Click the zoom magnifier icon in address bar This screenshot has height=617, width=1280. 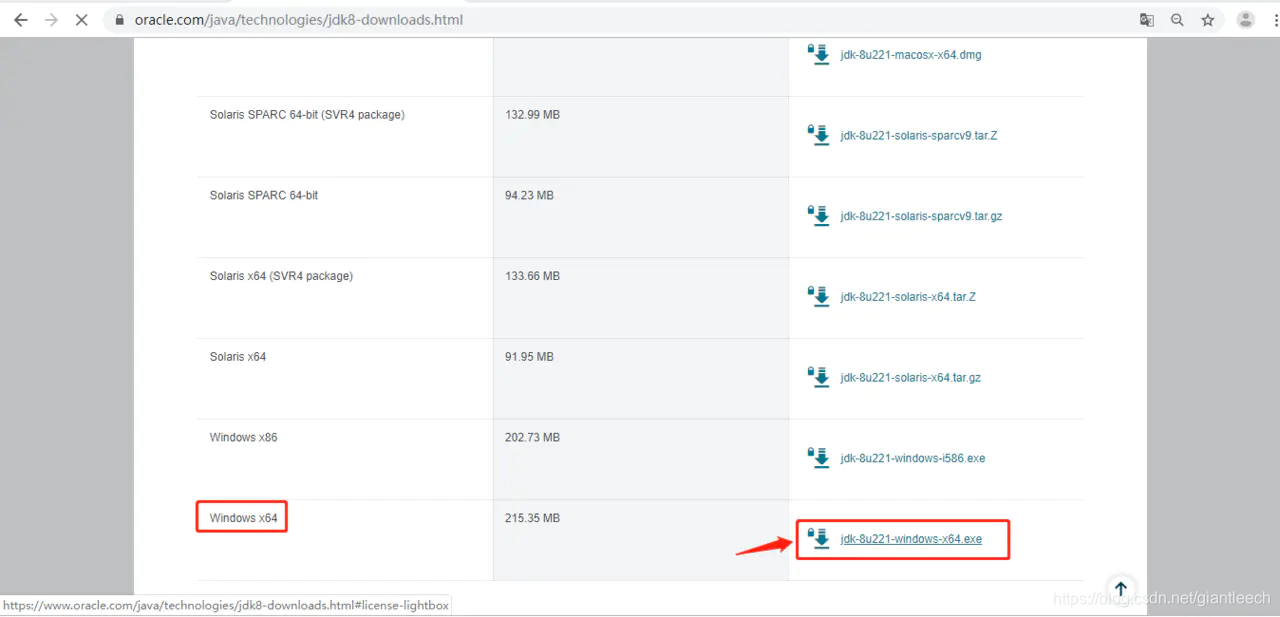1177,20
